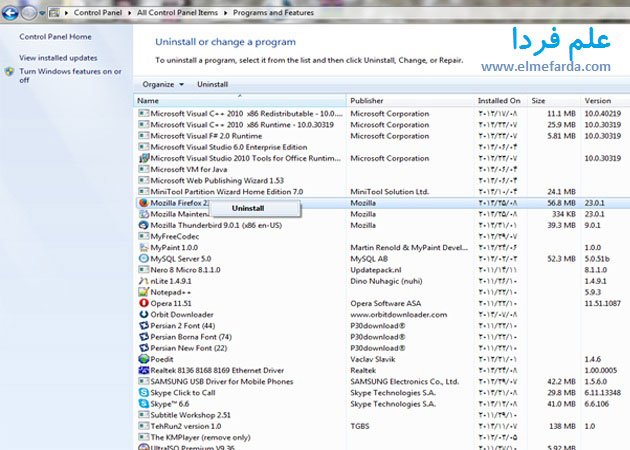
Task: Click 'Programs and Features' breadcrumb
Action: pos(273,12)
